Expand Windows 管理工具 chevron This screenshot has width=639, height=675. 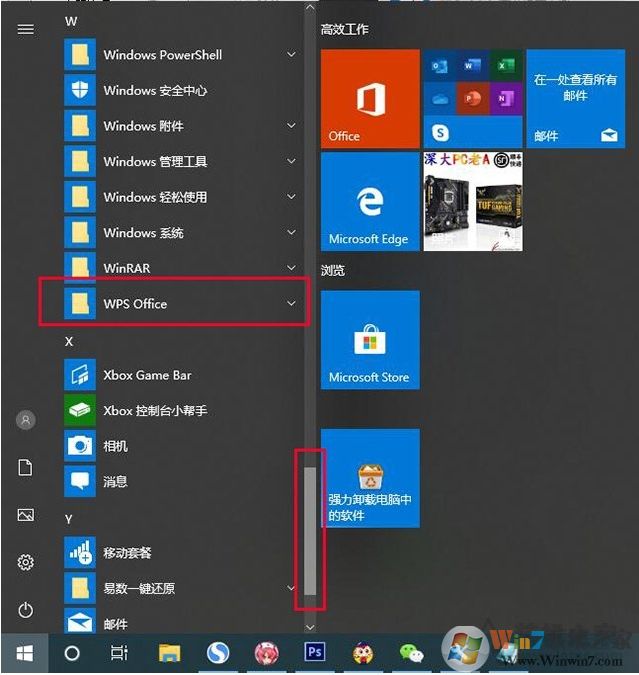pyautogui.click(x=292, y=161)
